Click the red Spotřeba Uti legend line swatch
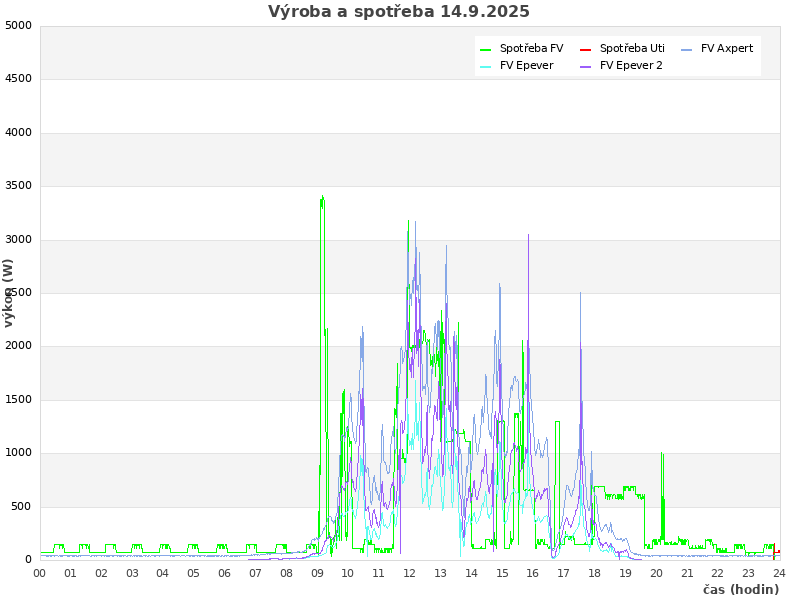The image size is (800, 600). (x=586, y=49)
